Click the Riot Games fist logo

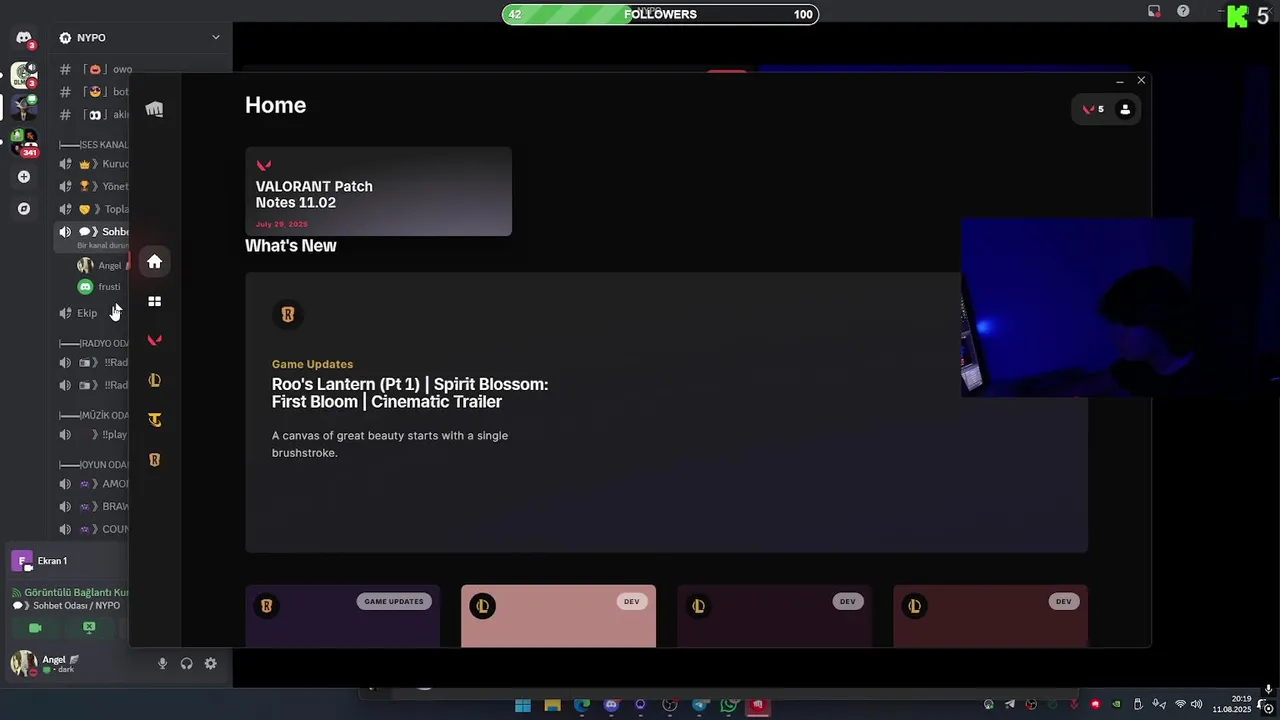coord(154,109)
